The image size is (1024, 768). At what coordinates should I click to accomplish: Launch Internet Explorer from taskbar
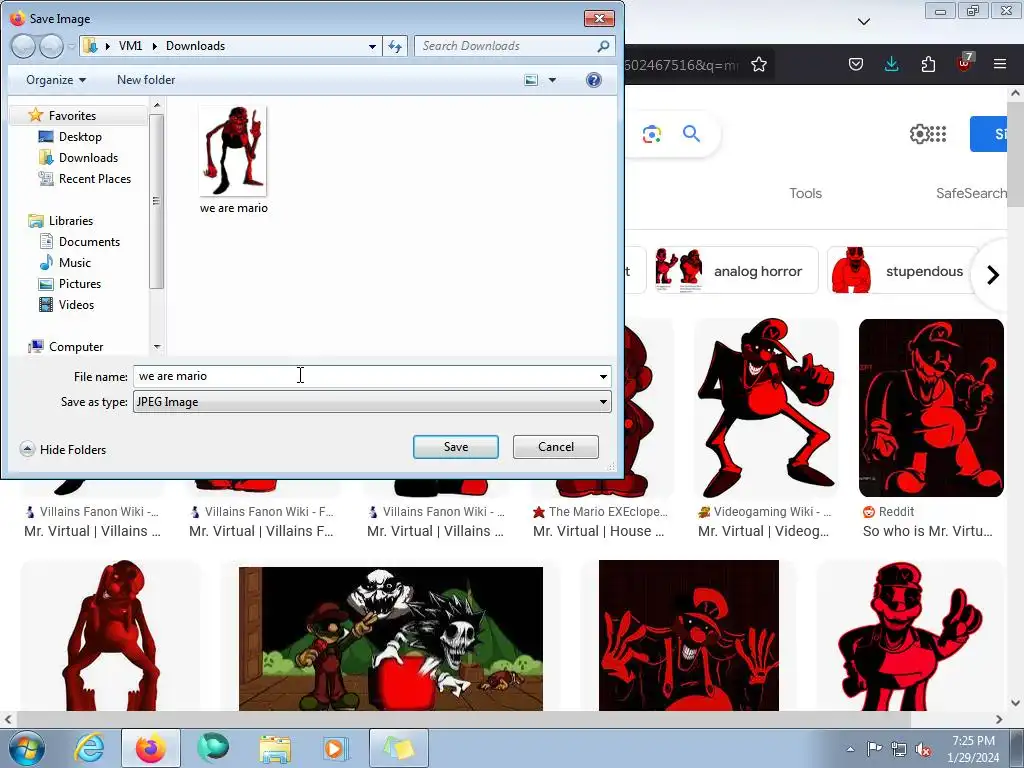tap(89, 748)
